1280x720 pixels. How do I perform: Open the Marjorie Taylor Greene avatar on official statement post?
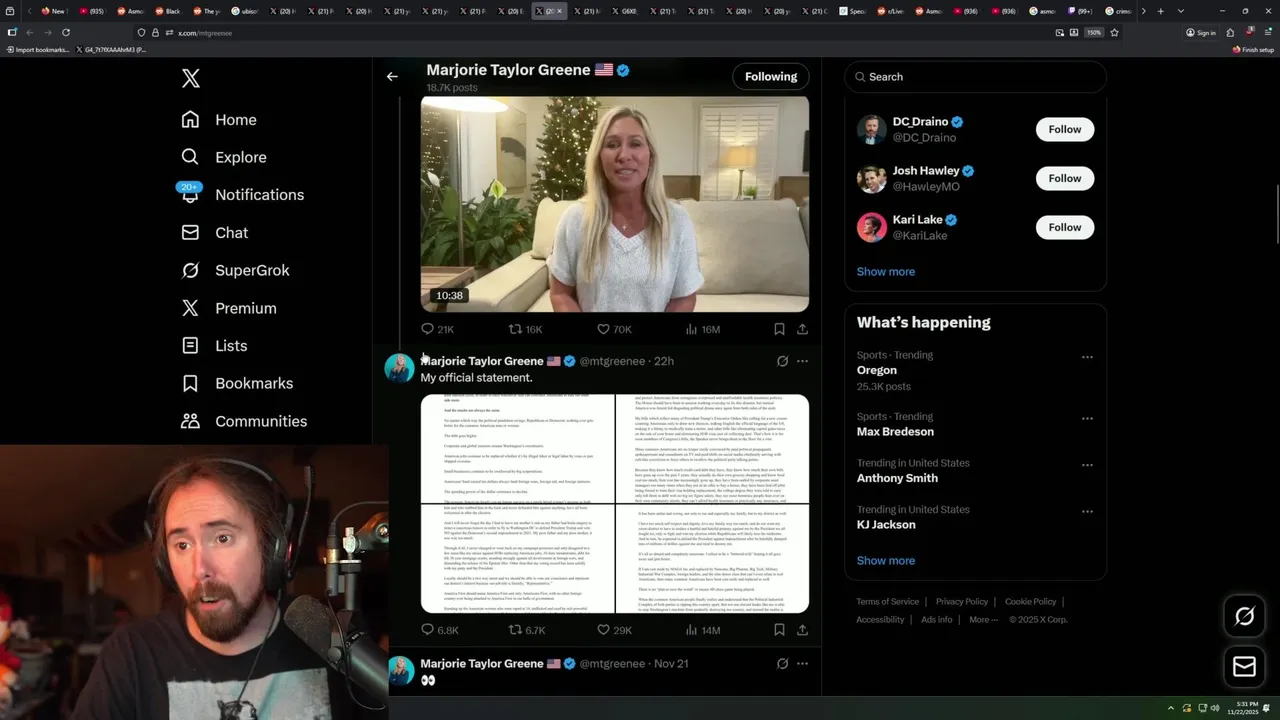pyautogui.click(x=399, y=368)
